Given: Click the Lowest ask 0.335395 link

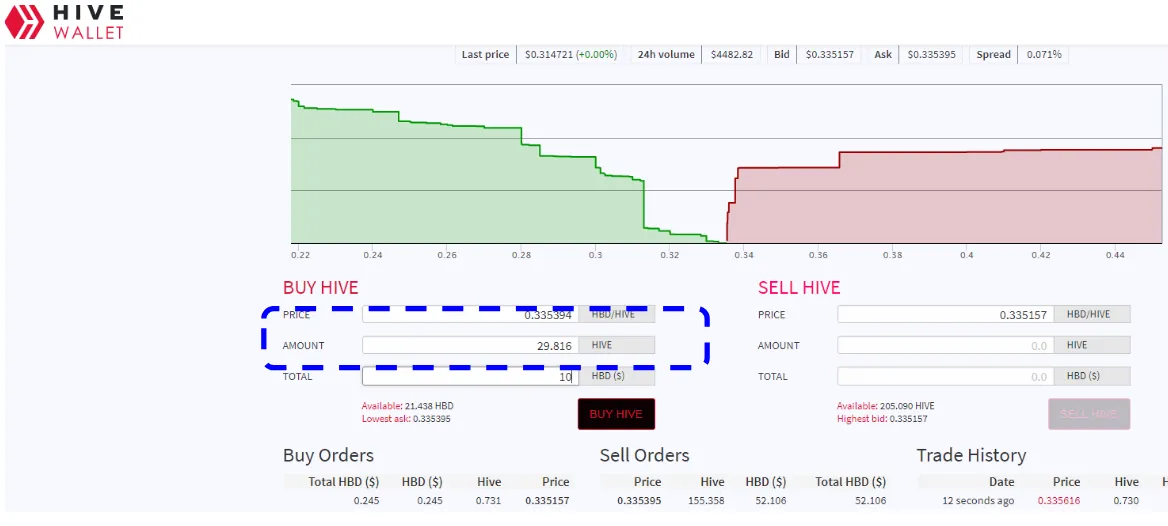Looking at the screenshot, I should click(406, 419).
